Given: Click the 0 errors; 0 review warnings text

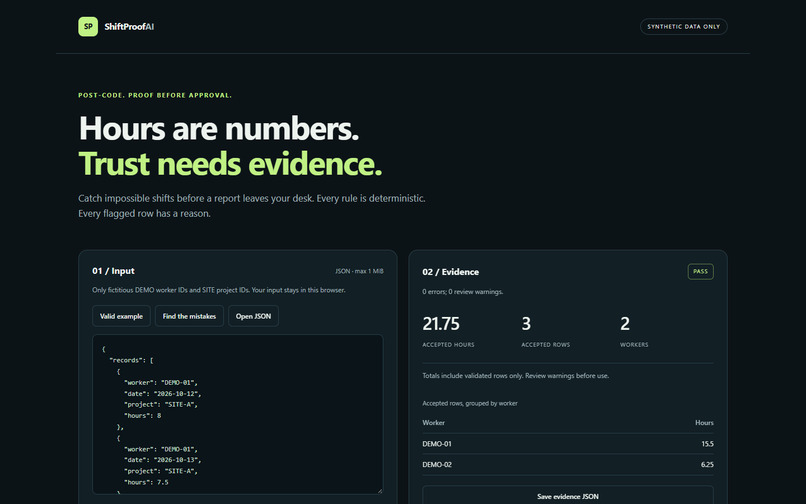Looking at the screenshot, I should 463,292.
